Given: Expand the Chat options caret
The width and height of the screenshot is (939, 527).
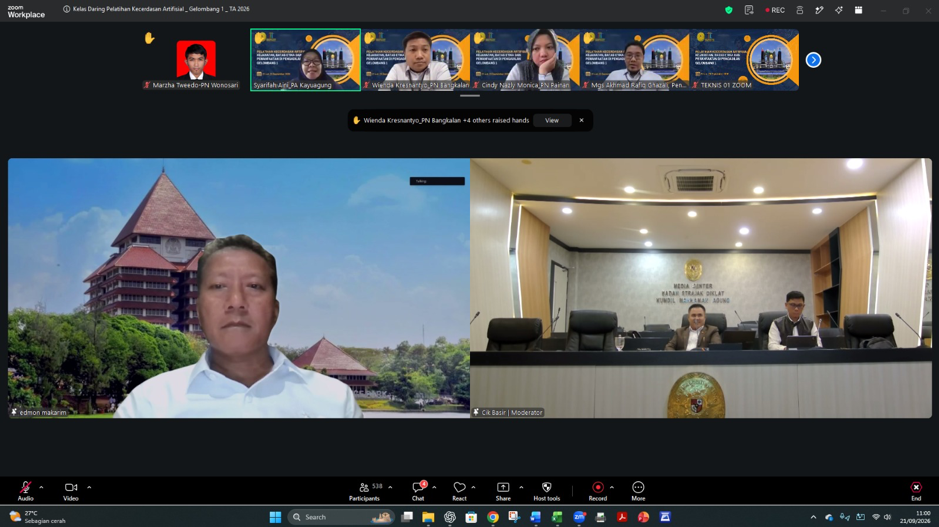Looking at the screenshot, I should click(434, 487).
